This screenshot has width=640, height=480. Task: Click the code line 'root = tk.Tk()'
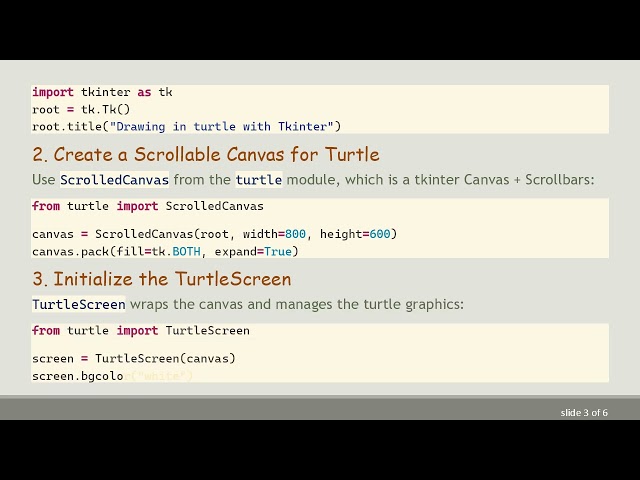click(81, 109)
